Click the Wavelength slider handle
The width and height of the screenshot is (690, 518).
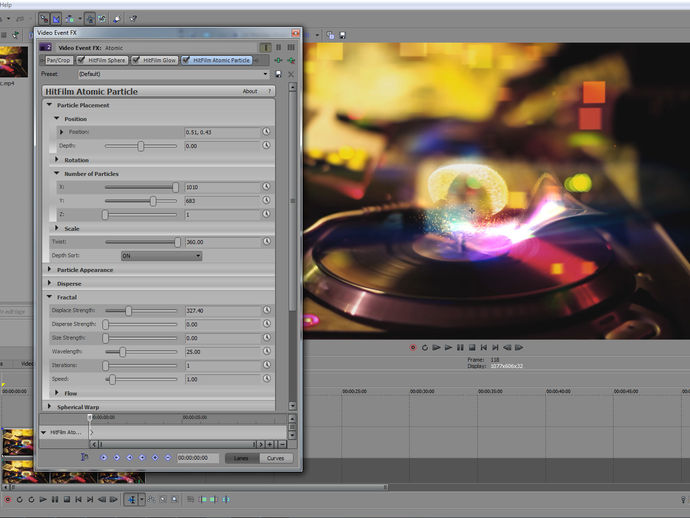pos(123,352)
